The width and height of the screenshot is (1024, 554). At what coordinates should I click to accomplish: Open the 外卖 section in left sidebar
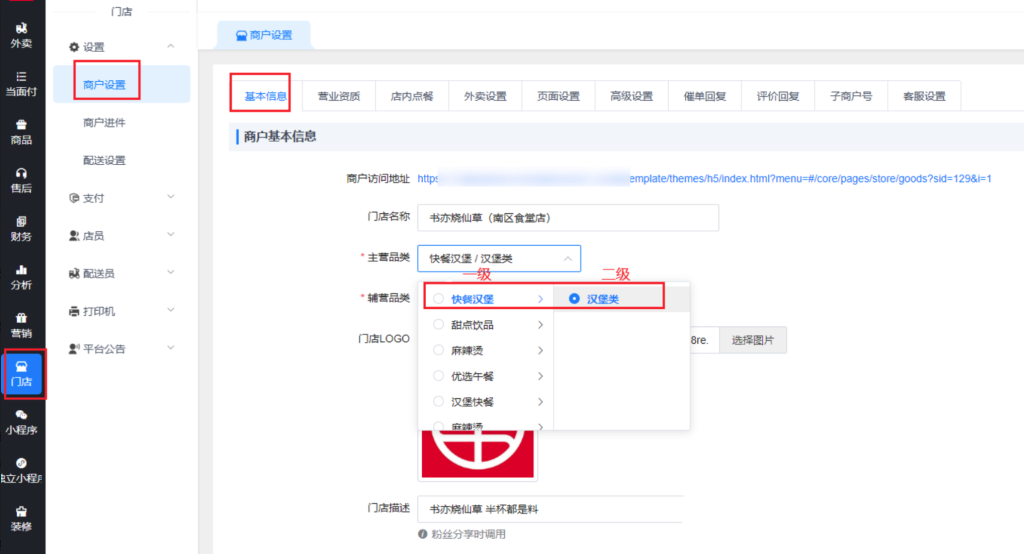21,35
